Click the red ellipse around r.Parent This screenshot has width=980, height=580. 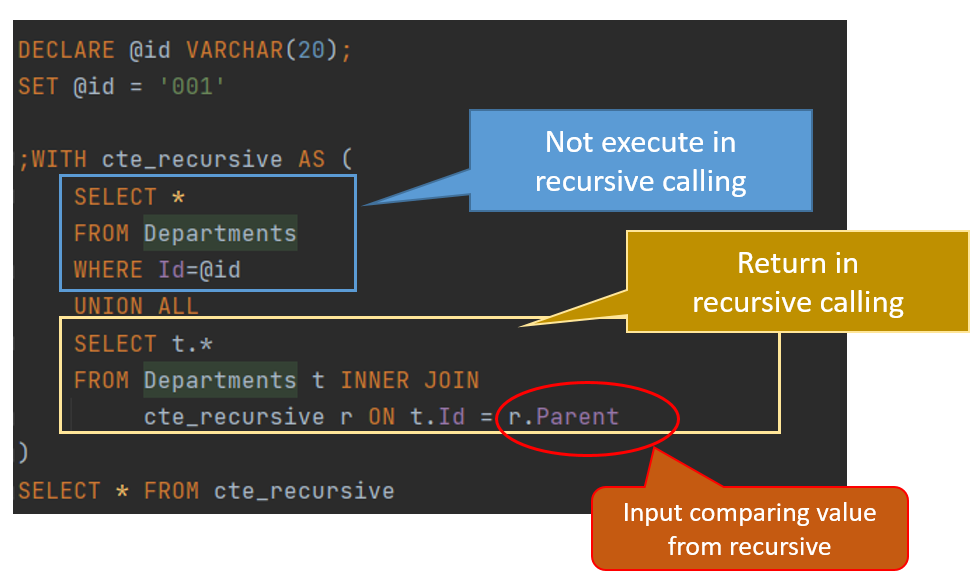point(587,418)
